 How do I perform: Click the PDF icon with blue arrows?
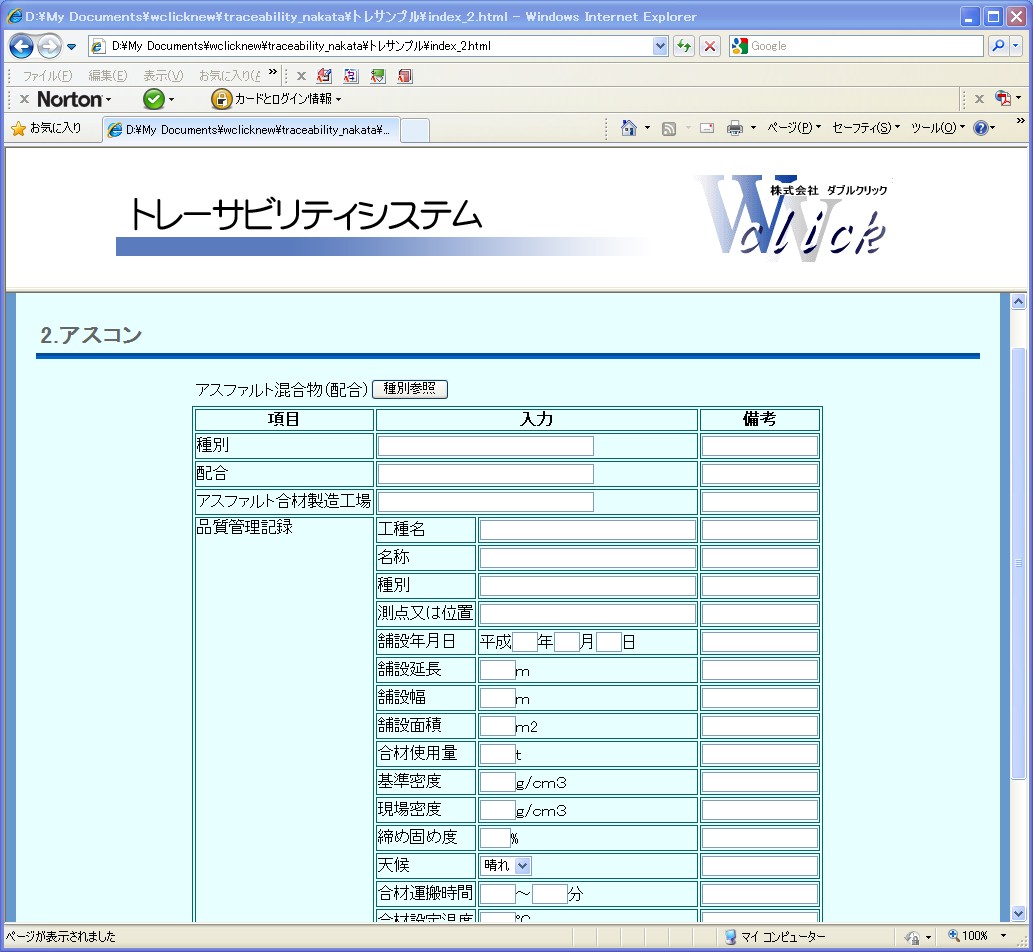(351, 76)
